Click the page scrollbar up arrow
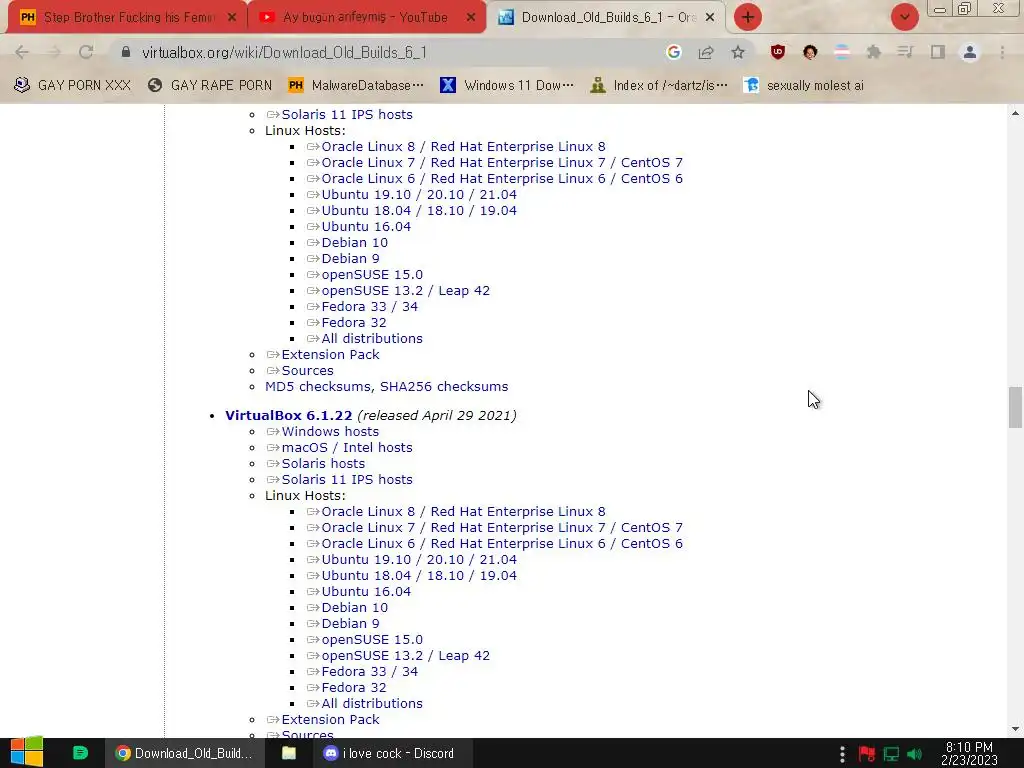 (1015, 114)
